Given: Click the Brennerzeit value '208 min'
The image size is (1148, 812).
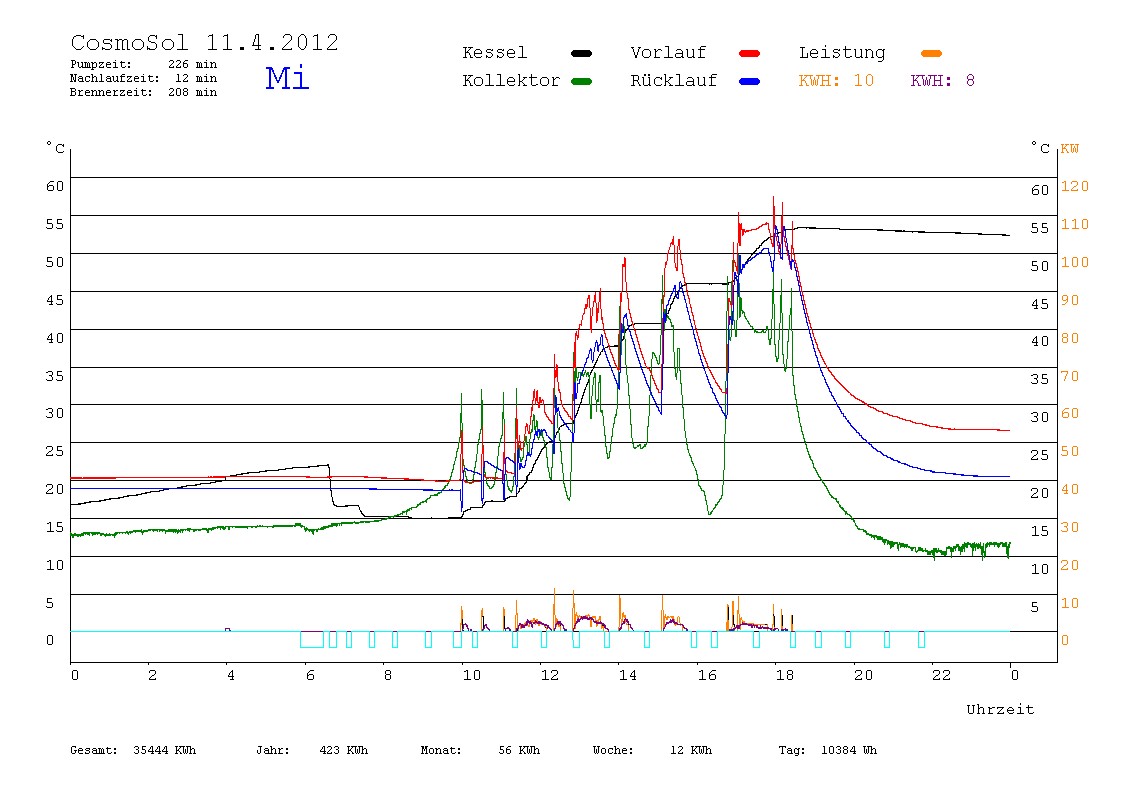Looking at the screenshot, I should click(193, 92).
